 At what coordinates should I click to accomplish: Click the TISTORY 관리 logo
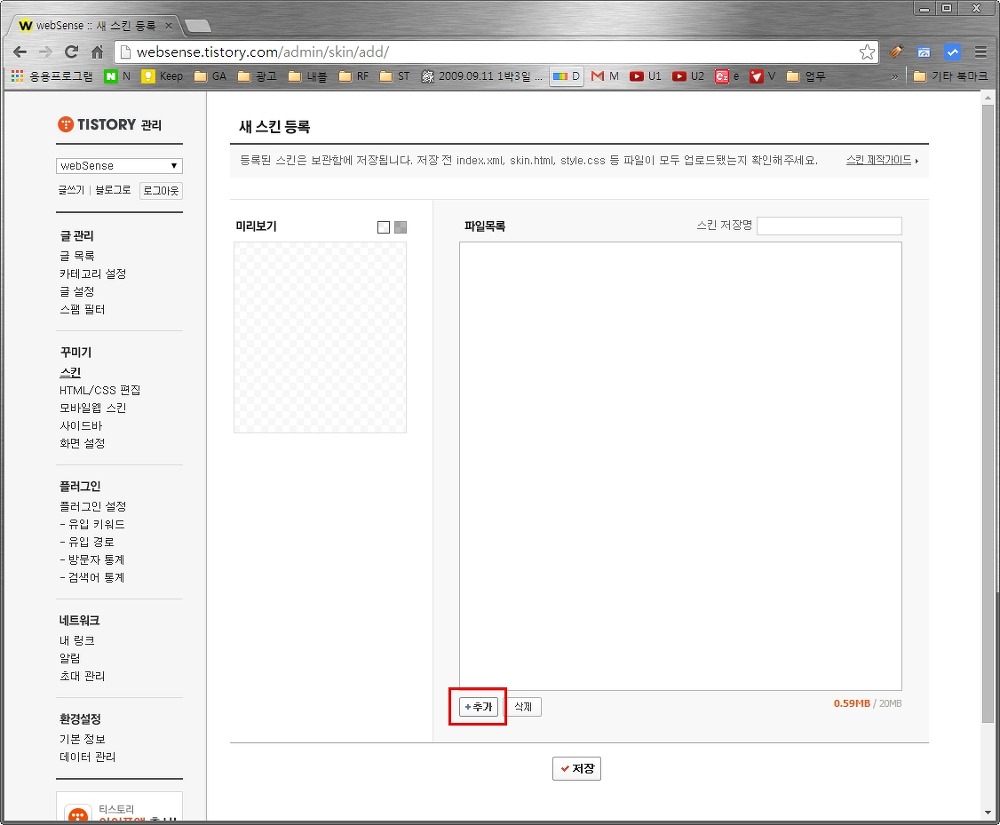[x=109, y=124]
